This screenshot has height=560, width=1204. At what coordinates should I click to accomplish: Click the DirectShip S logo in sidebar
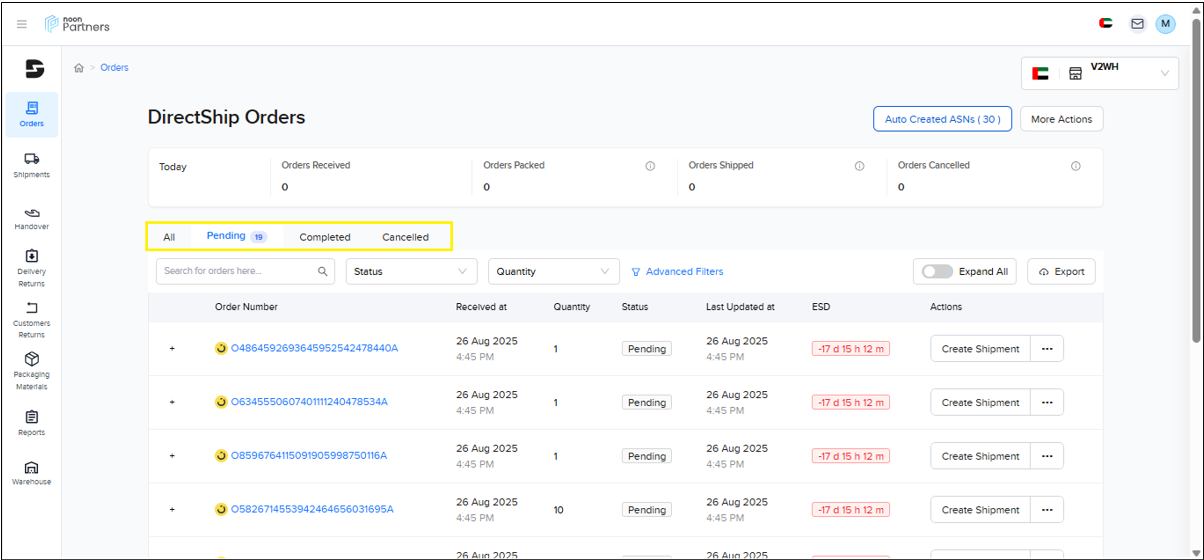(x=34, y=68)
